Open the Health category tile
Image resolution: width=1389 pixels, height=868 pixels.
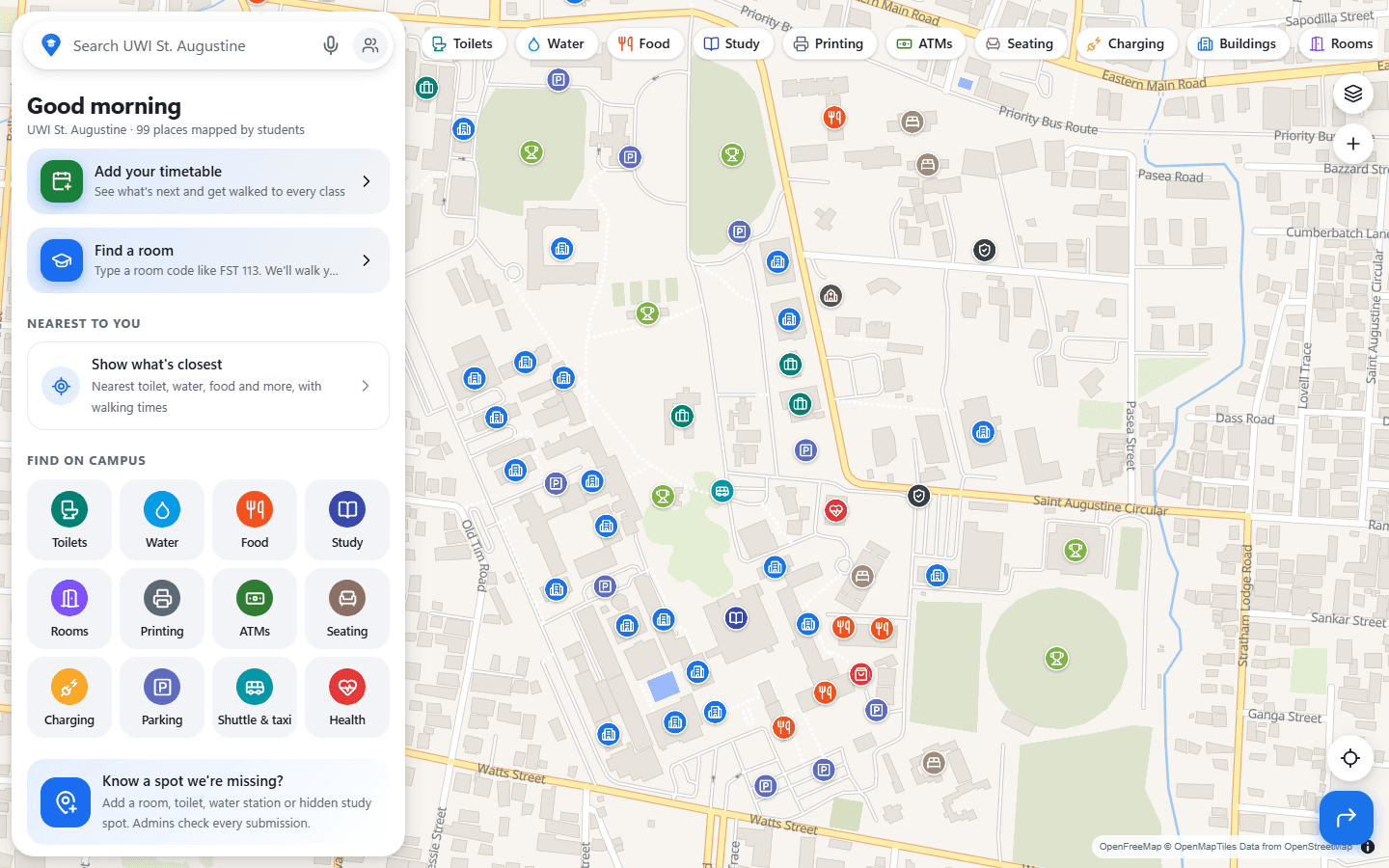(347, 697)
